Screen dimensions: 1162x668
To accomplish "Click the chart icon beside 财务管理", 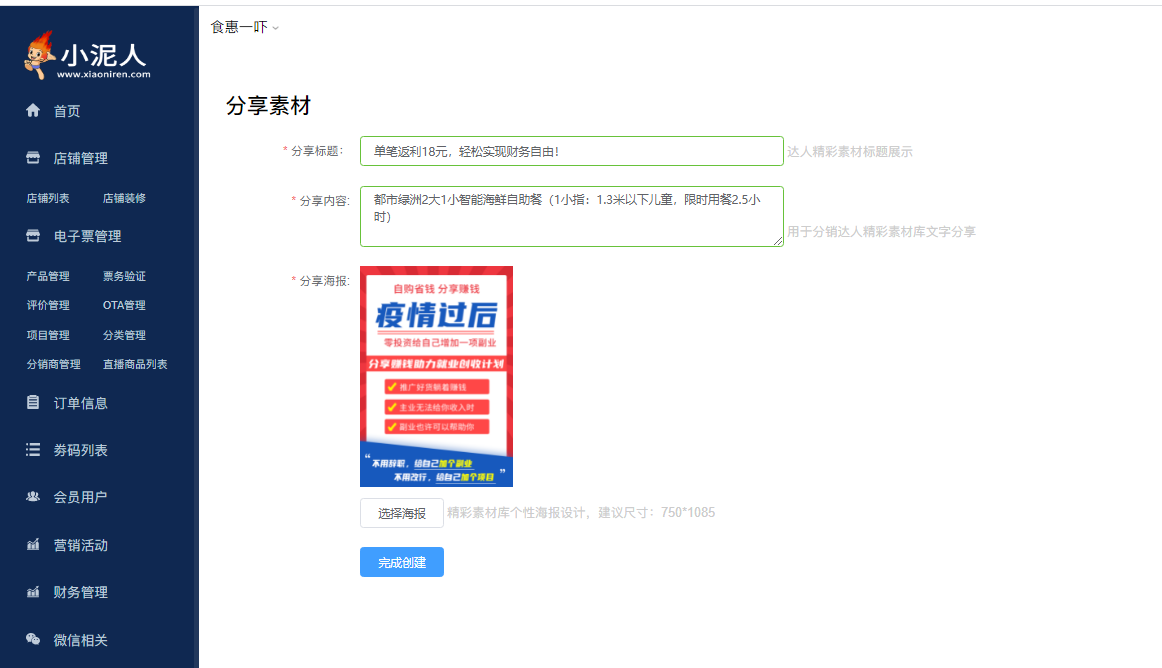I will pos(33,592).
